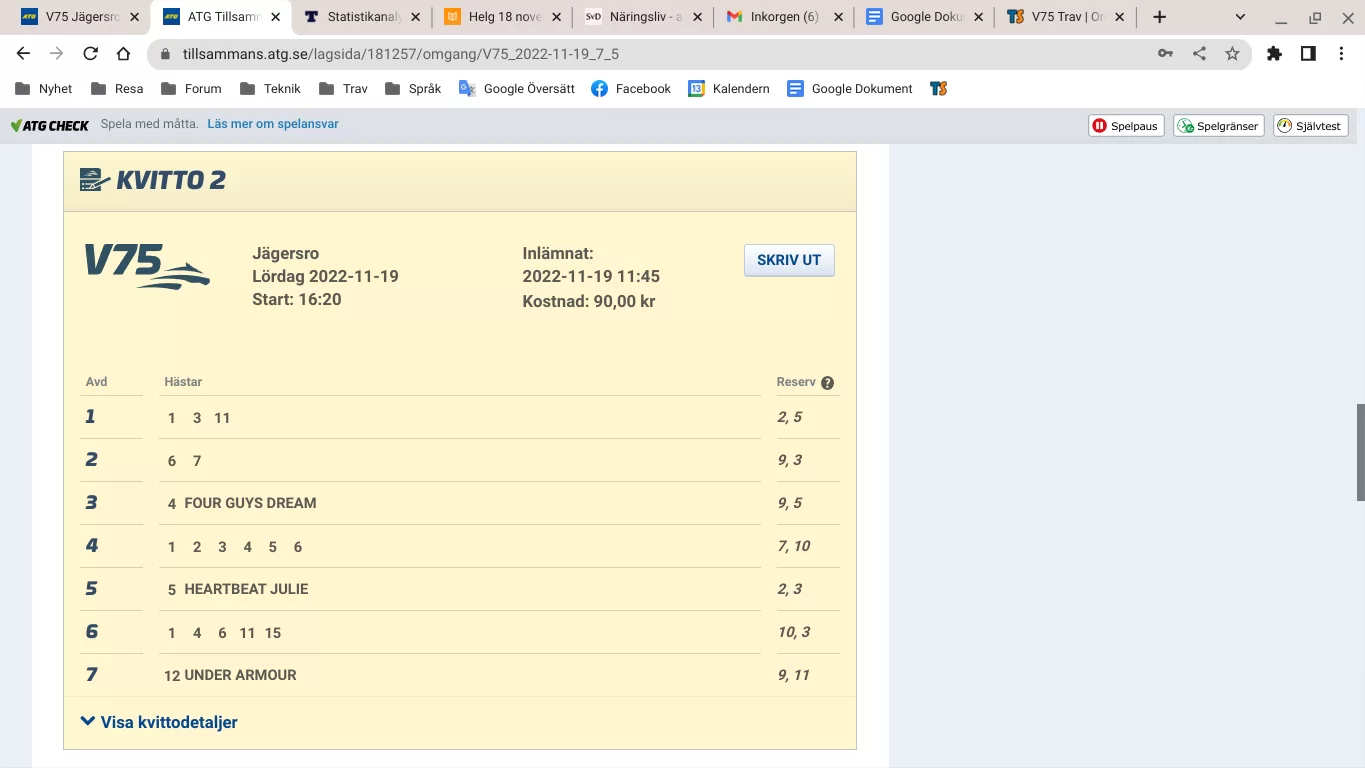Click the Spelpaus button
Screen dimensions: 1365x768
pos(1126,126)
